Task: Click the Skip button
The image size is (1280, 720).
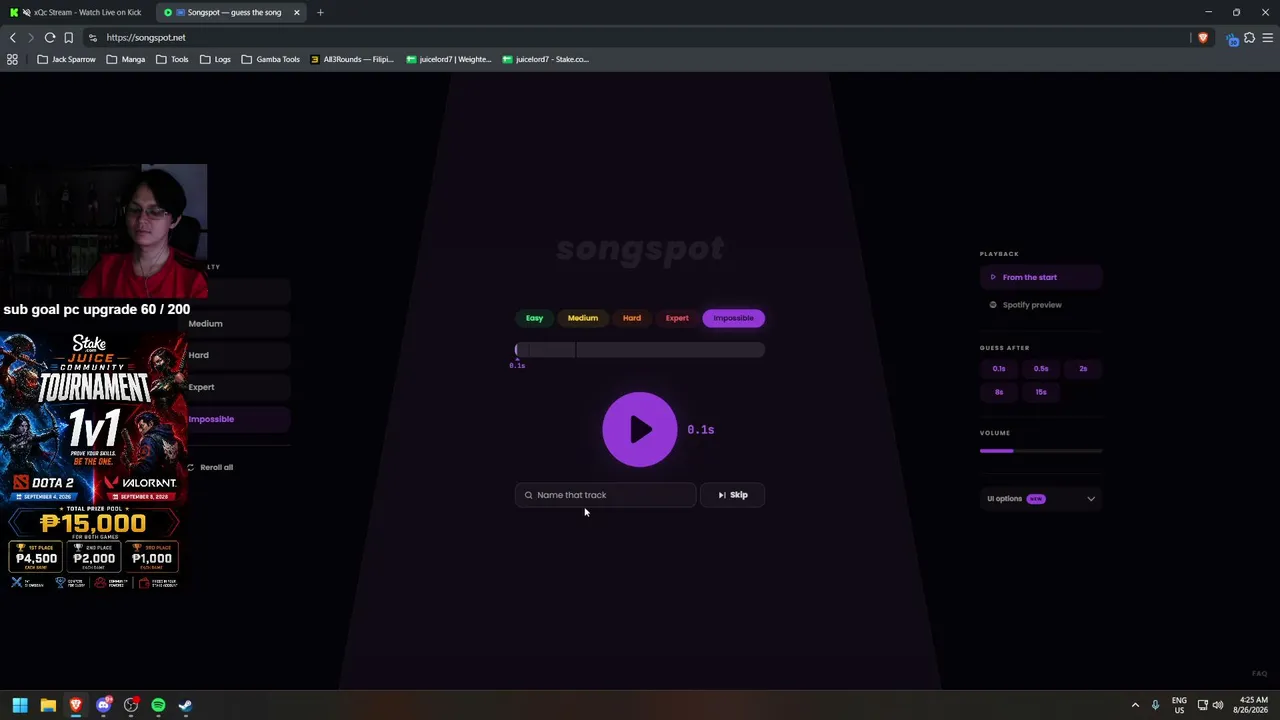Action: [733, 495]
